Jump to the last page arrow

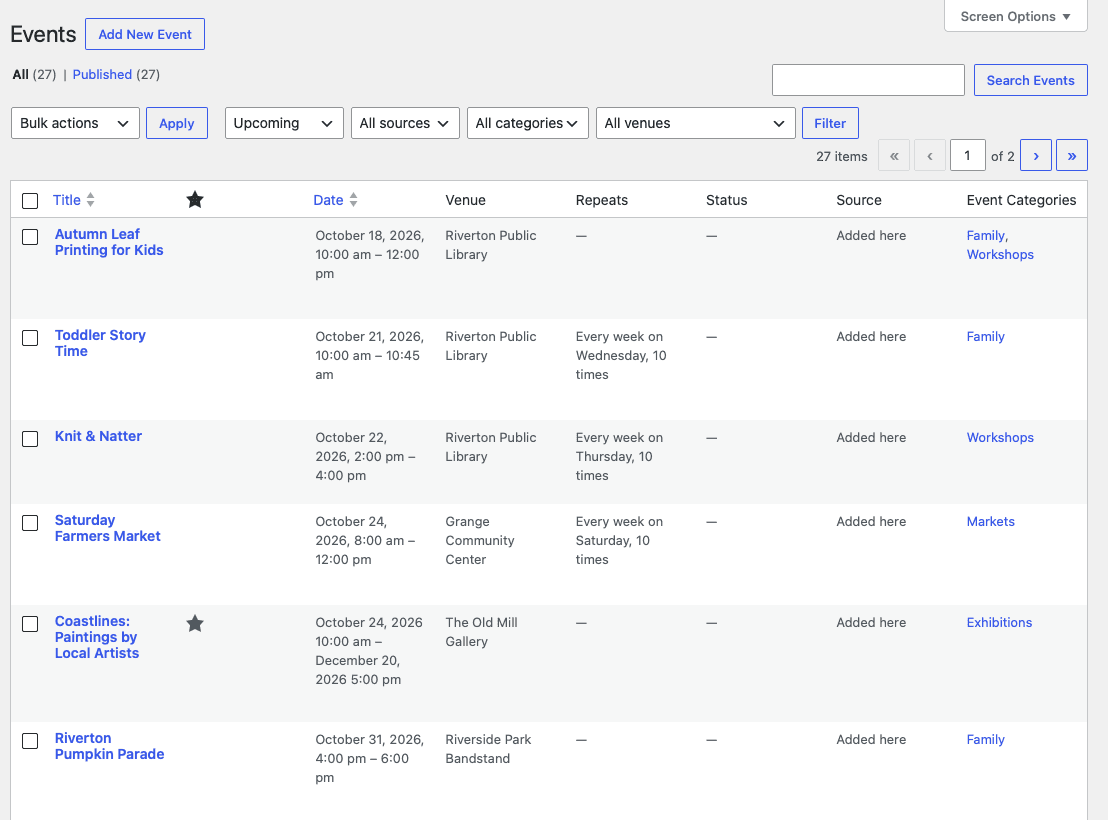(1072, 156)
